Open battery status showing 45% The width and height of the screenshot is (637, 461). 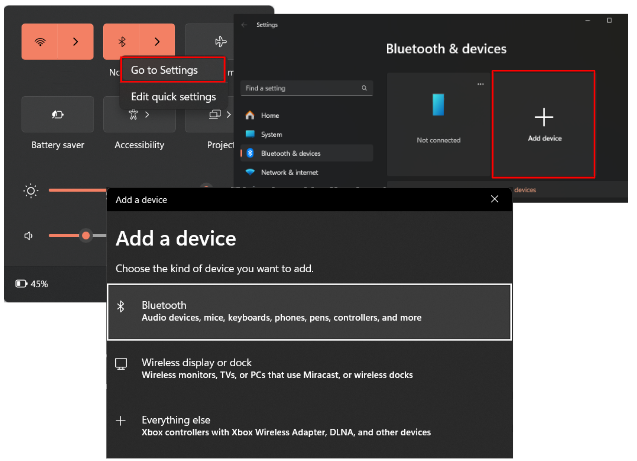[x=32, y=284]
